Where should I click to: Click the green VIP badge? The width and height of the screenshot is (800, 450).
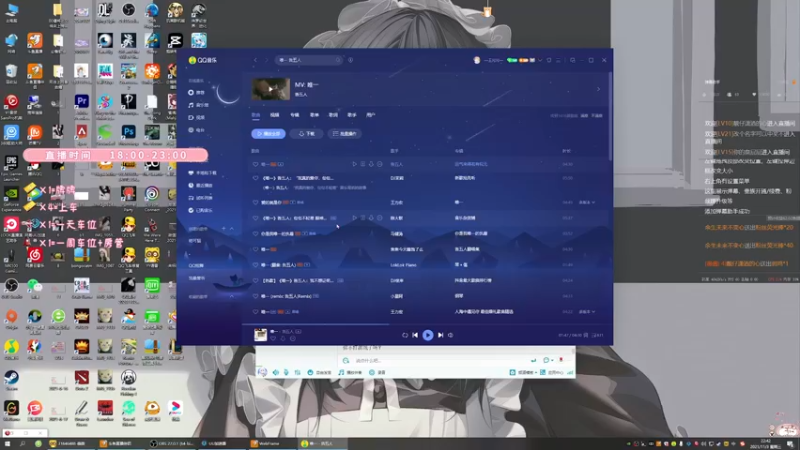(512, 60)
